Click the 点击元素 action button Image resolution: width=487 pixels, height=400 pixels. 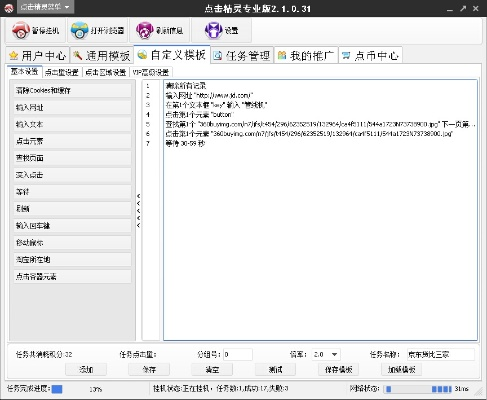tap(72, 141)
